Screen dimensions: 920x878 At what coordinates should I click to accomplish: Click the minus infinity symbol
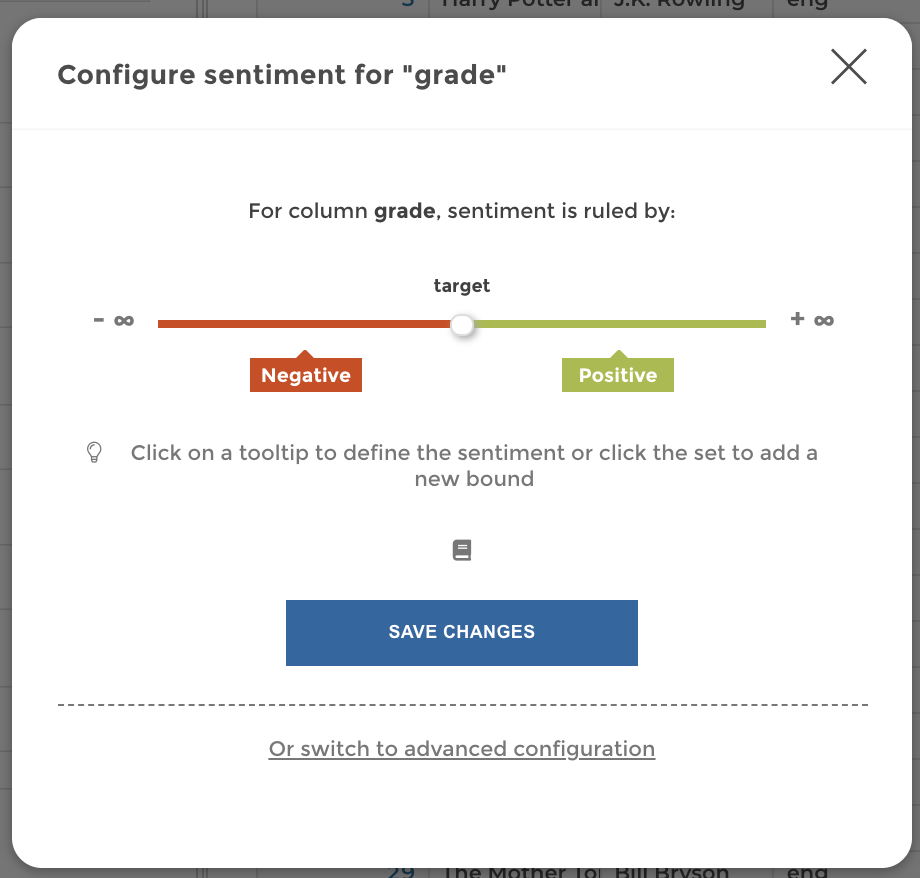click(112, 319)
